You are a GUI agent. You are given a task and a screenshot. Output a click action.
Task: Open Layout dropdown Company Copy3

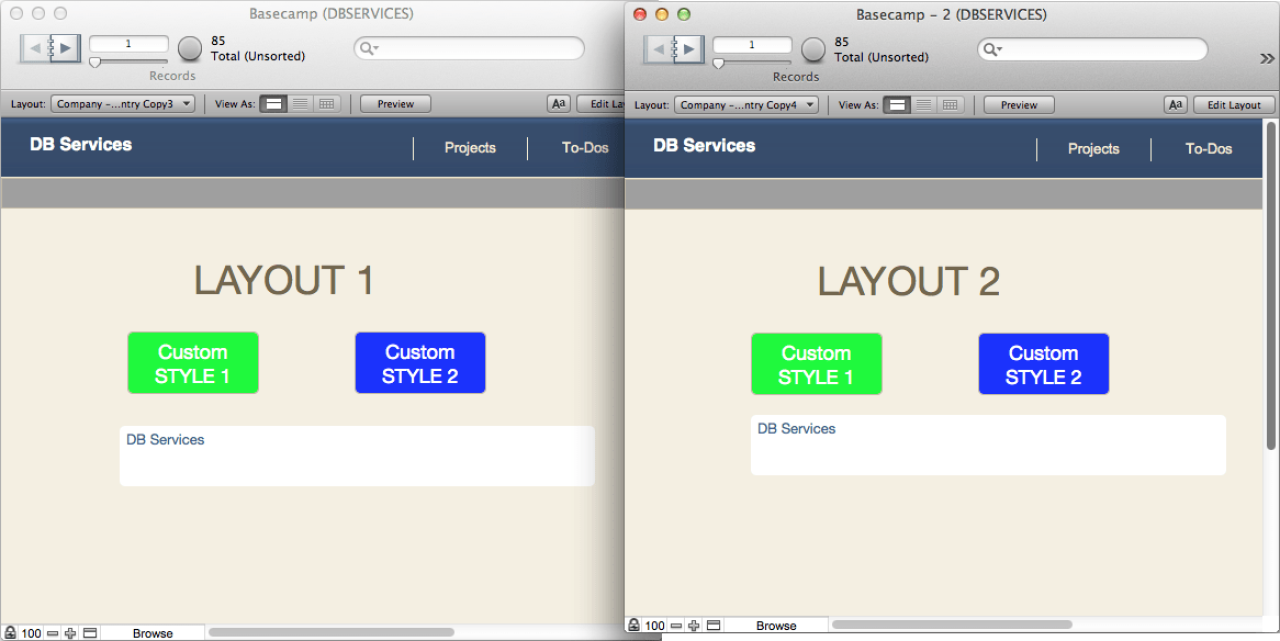tap(123, 104)
